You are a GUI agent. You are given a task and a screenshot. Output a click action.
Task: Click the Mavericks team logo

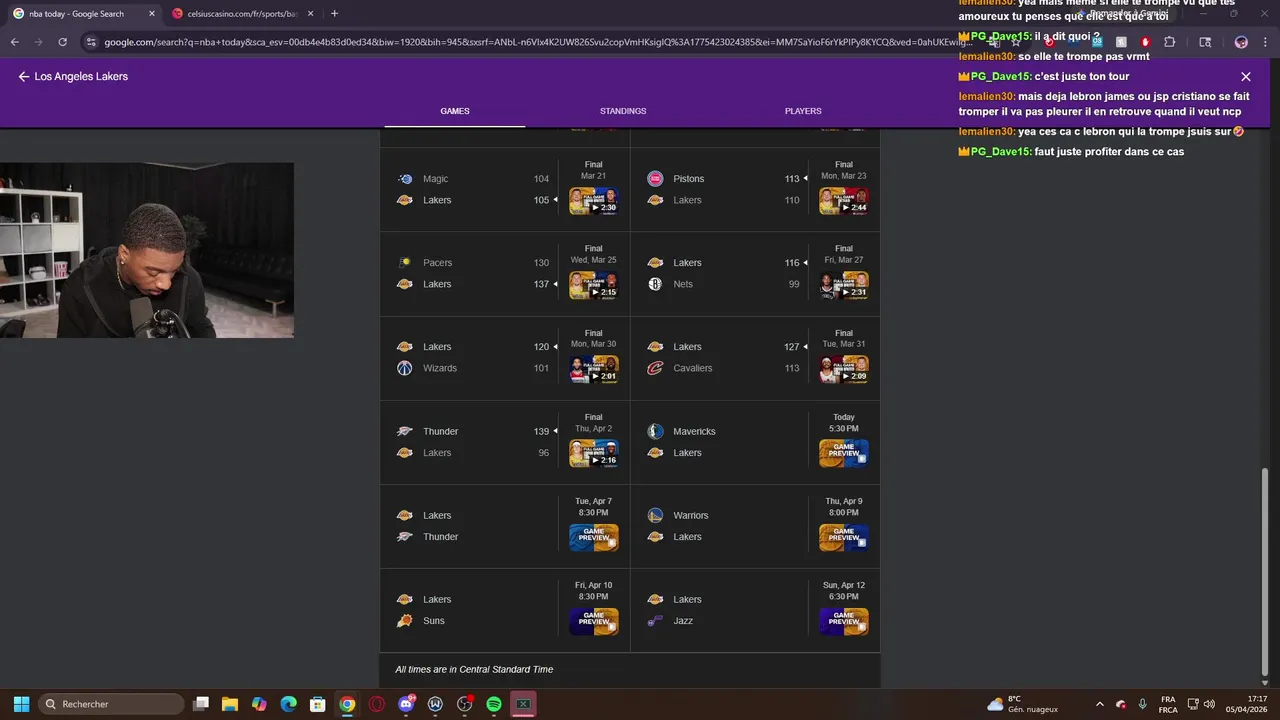pos(655,431)
